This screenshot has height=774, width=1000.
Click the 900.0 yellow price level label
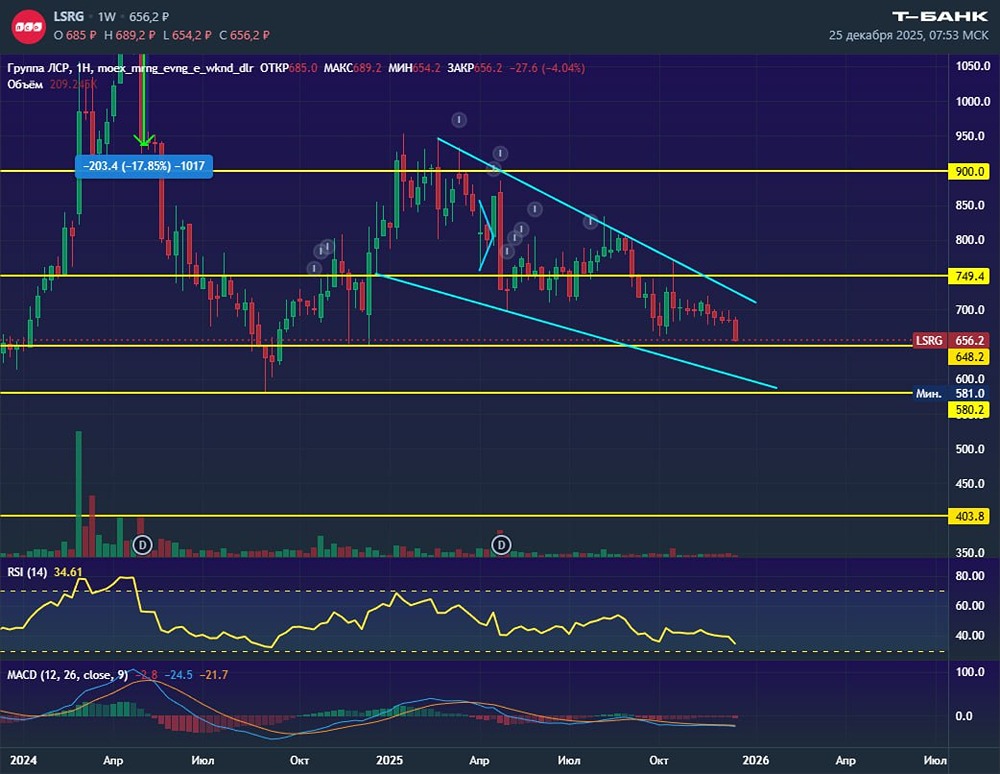(969, 172)
